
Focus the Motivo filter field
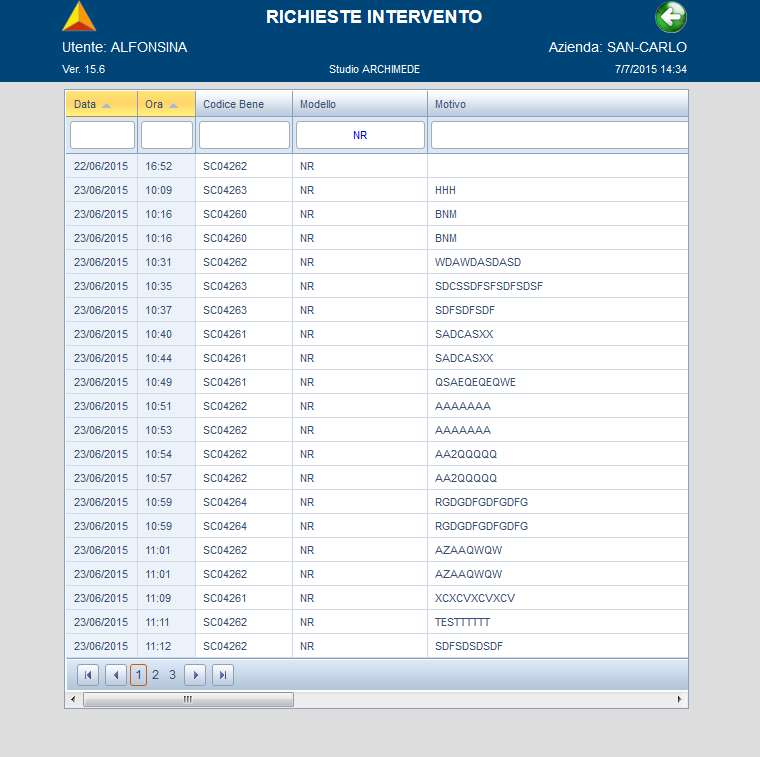[x=559, y=135]
